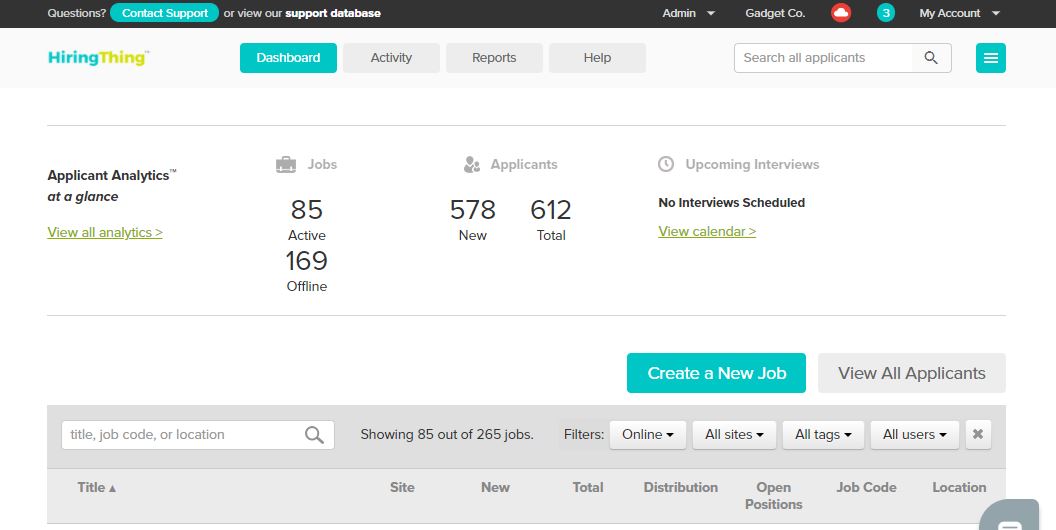1056x530 pixels.
Task: Click View All Applicants button
Action: 912,373
